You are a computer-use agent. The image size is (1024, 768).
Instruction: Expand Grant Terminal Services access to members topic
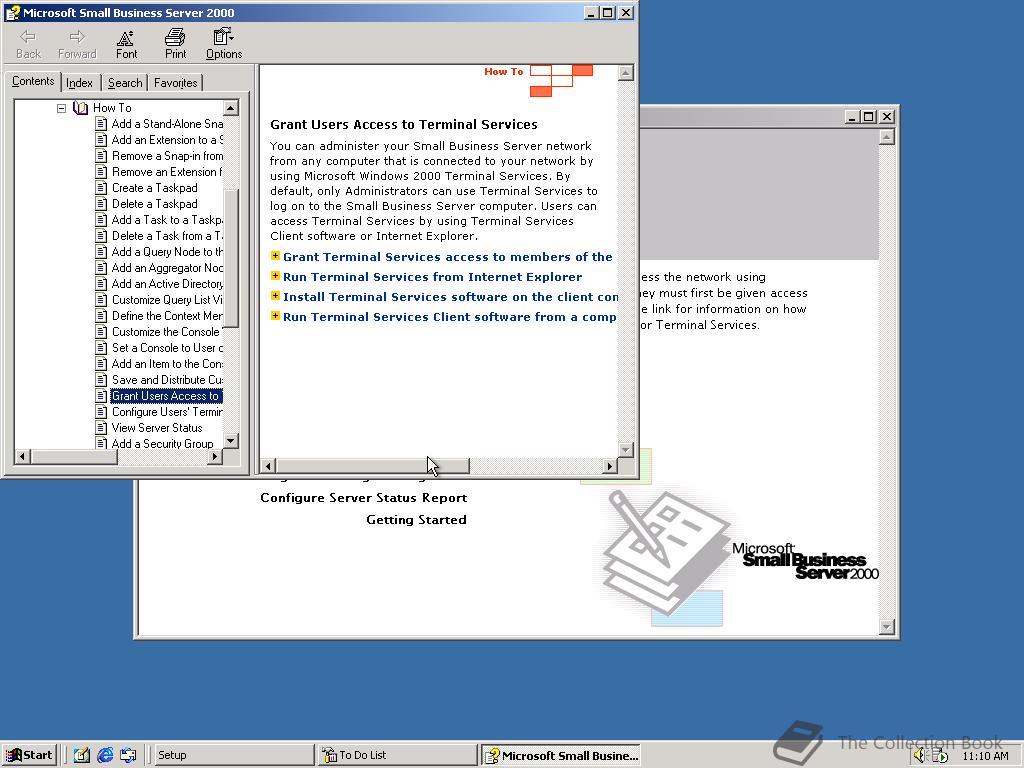[x=275, y=256]
